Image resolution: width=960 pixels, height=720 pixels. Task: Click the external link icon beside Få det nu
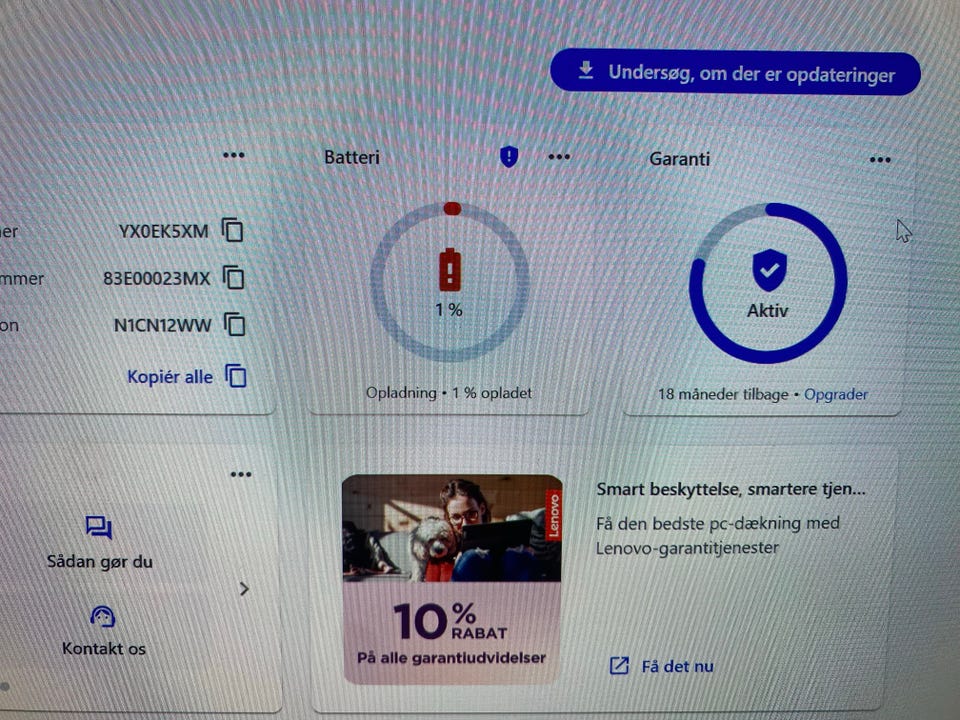click(x=620, y=666)
